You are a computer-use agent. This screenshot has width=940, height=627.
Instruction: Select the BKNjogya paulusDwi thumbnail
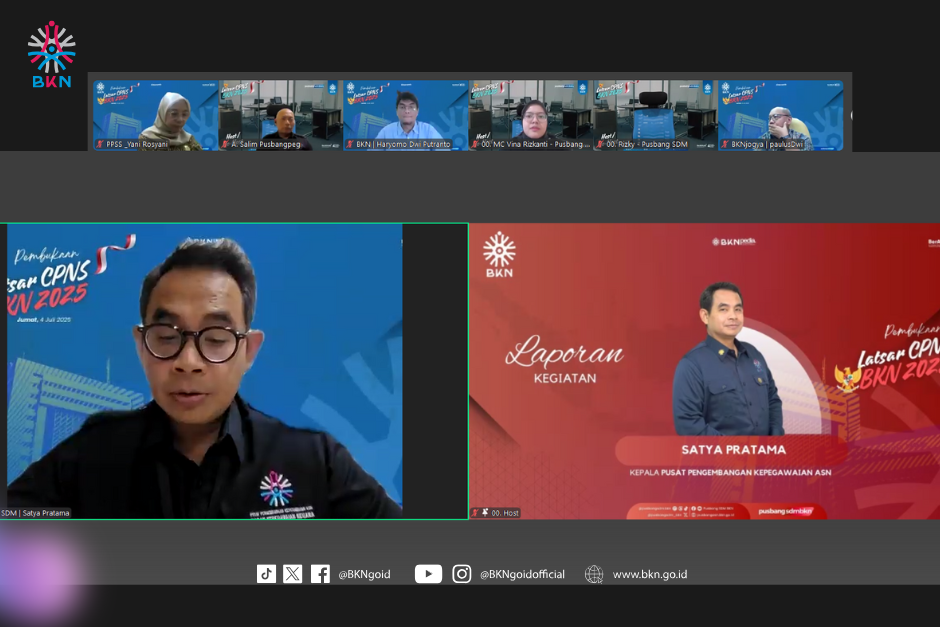coord(780,115)
